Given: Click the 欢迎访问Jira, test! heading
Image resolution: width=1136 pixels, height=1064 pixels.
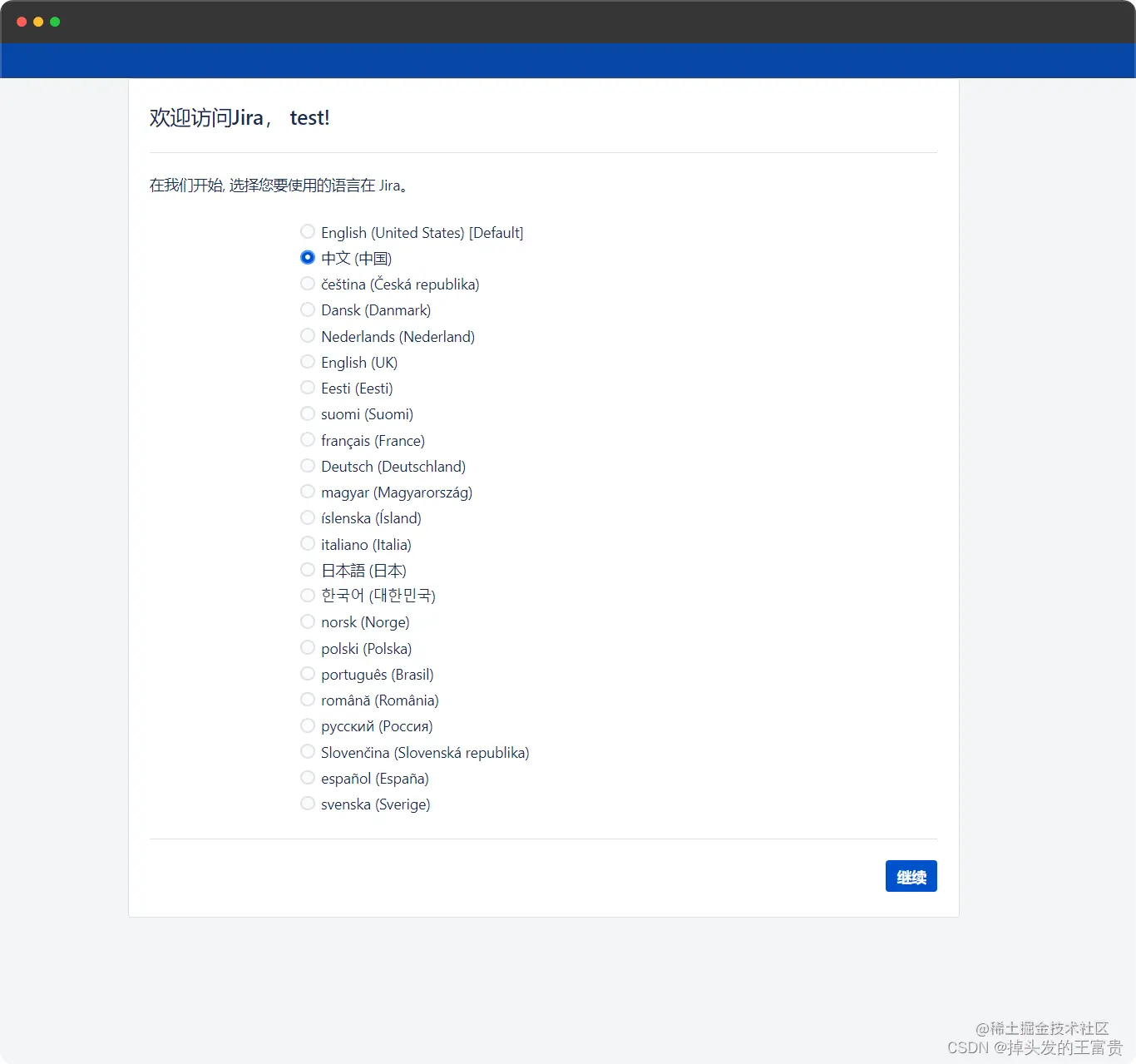Looking at the screenshot, I should 240,118.
